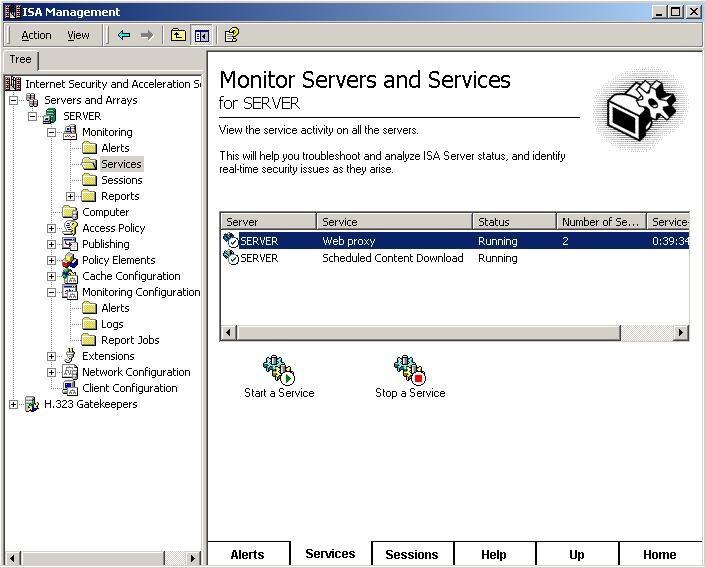Select Sessions under Monitoring in tree
Screen dimensions: 705x568
(x=122, y=180)
